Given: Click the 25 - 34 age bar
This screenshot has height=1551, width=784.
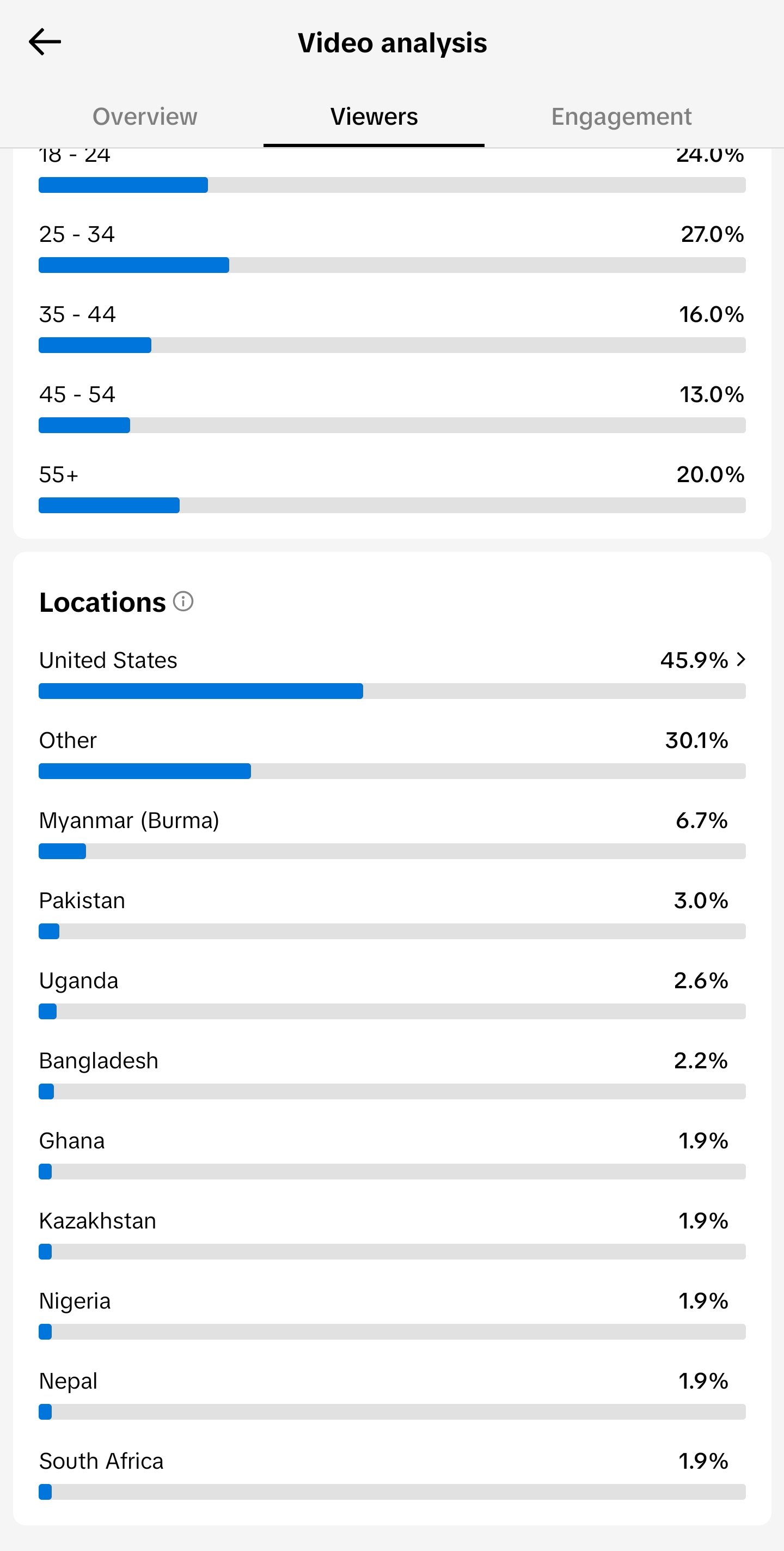Looking at the screenshot, I should point(393,265).
